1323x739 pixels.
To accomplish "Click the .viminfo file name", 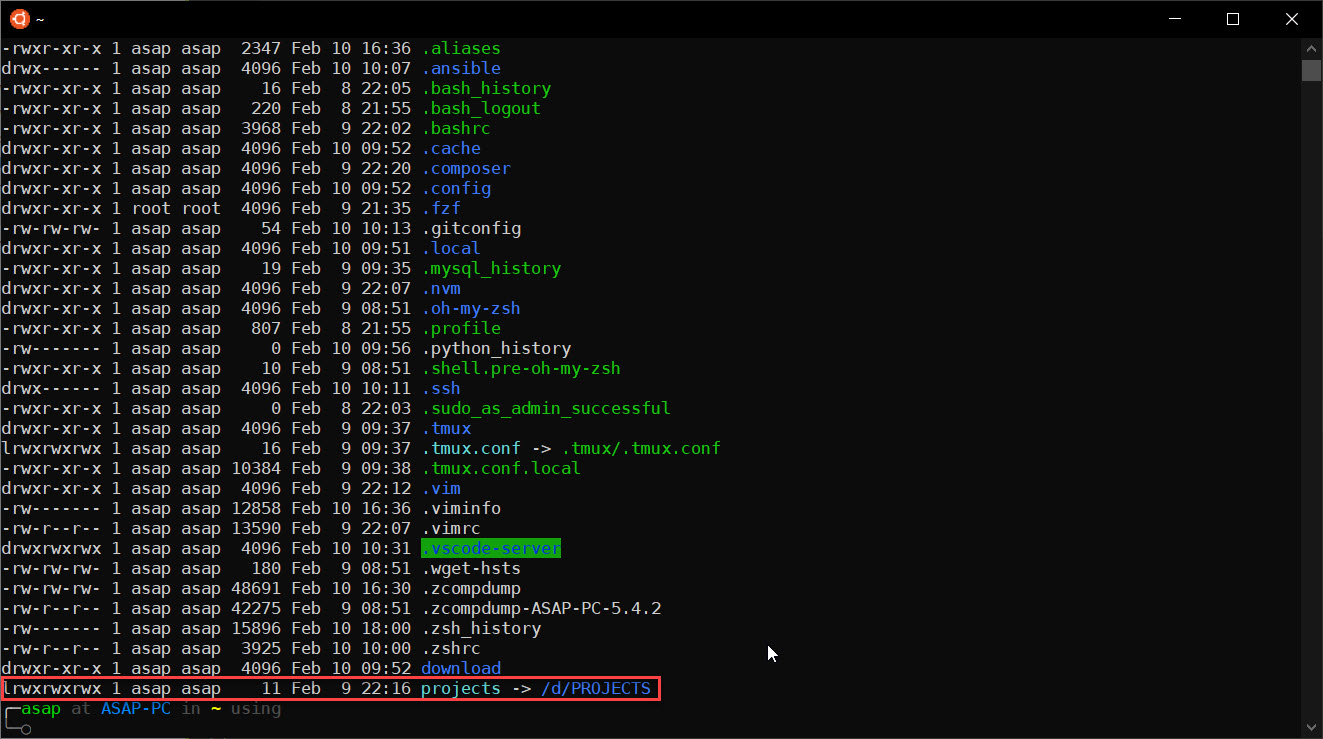I will click(x=461, y=508).
